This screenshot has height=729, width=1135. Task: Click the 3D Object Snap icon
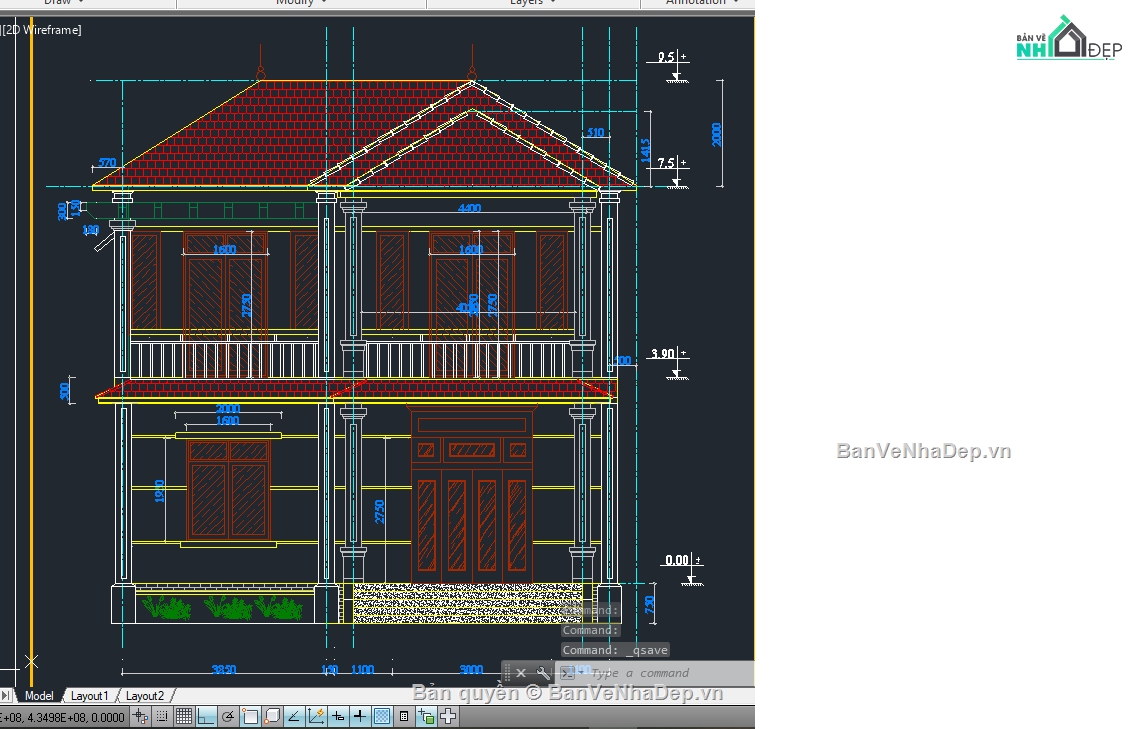tap(272, 716)
